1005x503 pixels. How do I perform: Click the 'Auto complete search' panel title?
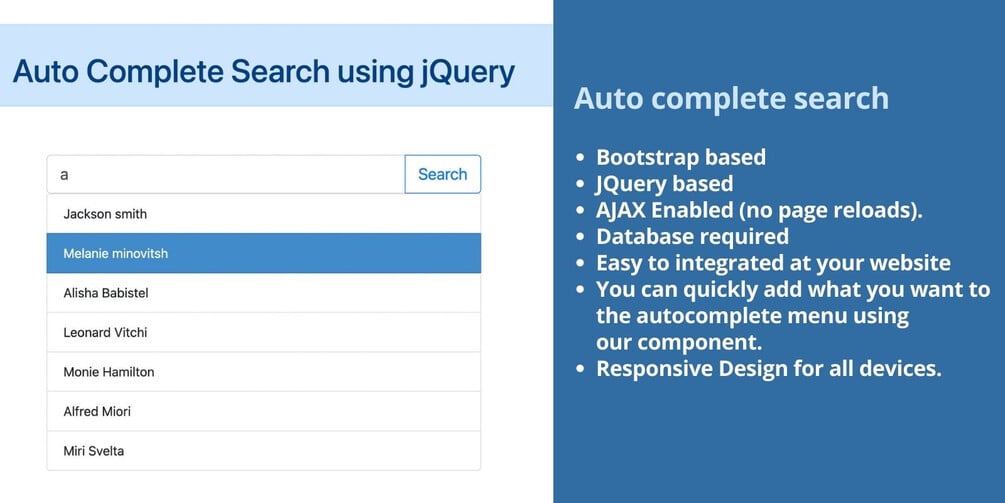(731, 98)
